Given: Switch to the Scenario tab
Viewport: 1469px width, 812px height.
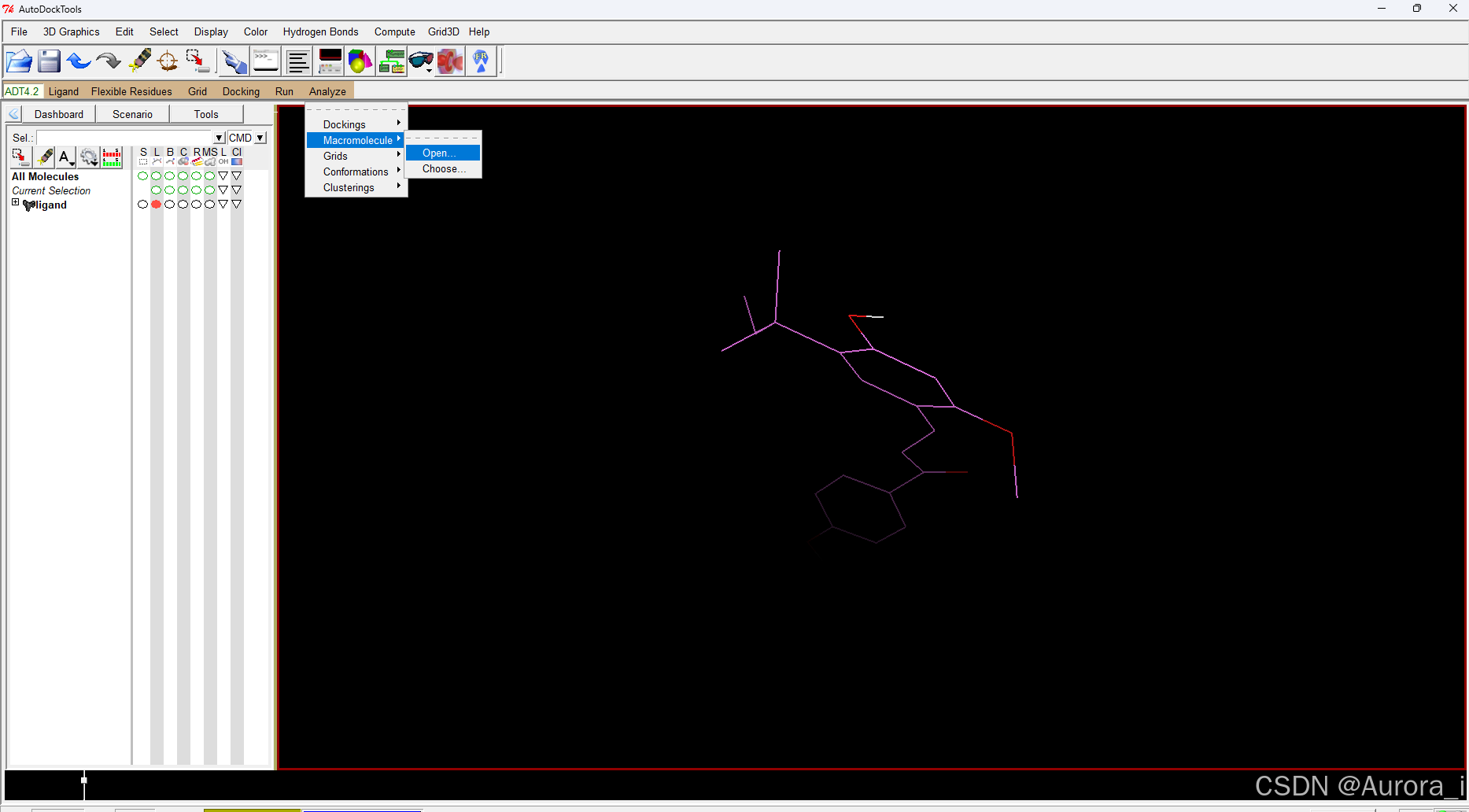Looking at the screenshot, I should [132, 114].
